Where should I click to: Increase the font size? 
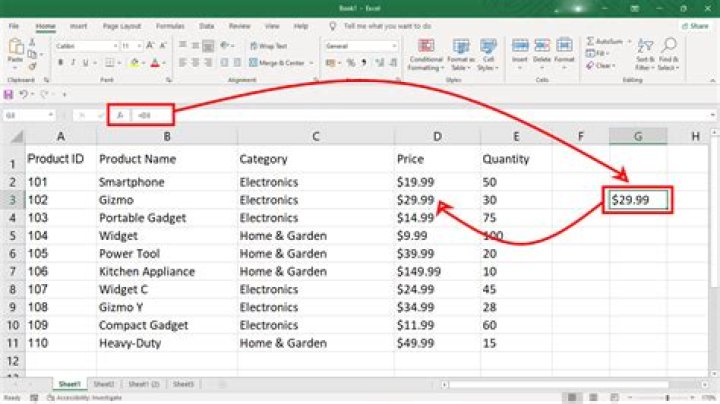point(150,45)
